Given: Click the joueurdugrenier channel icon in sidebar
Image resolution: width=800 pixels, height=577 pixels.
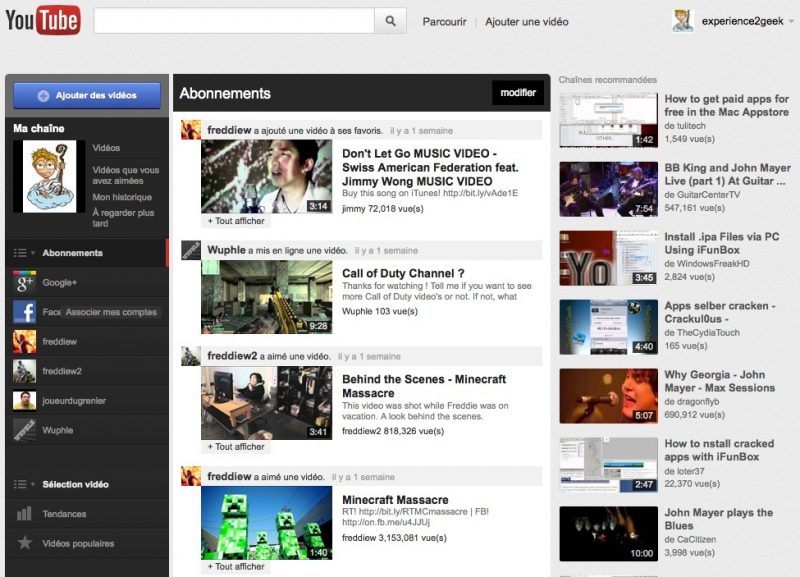Looking at the screenshot, I should pos(24,400).
